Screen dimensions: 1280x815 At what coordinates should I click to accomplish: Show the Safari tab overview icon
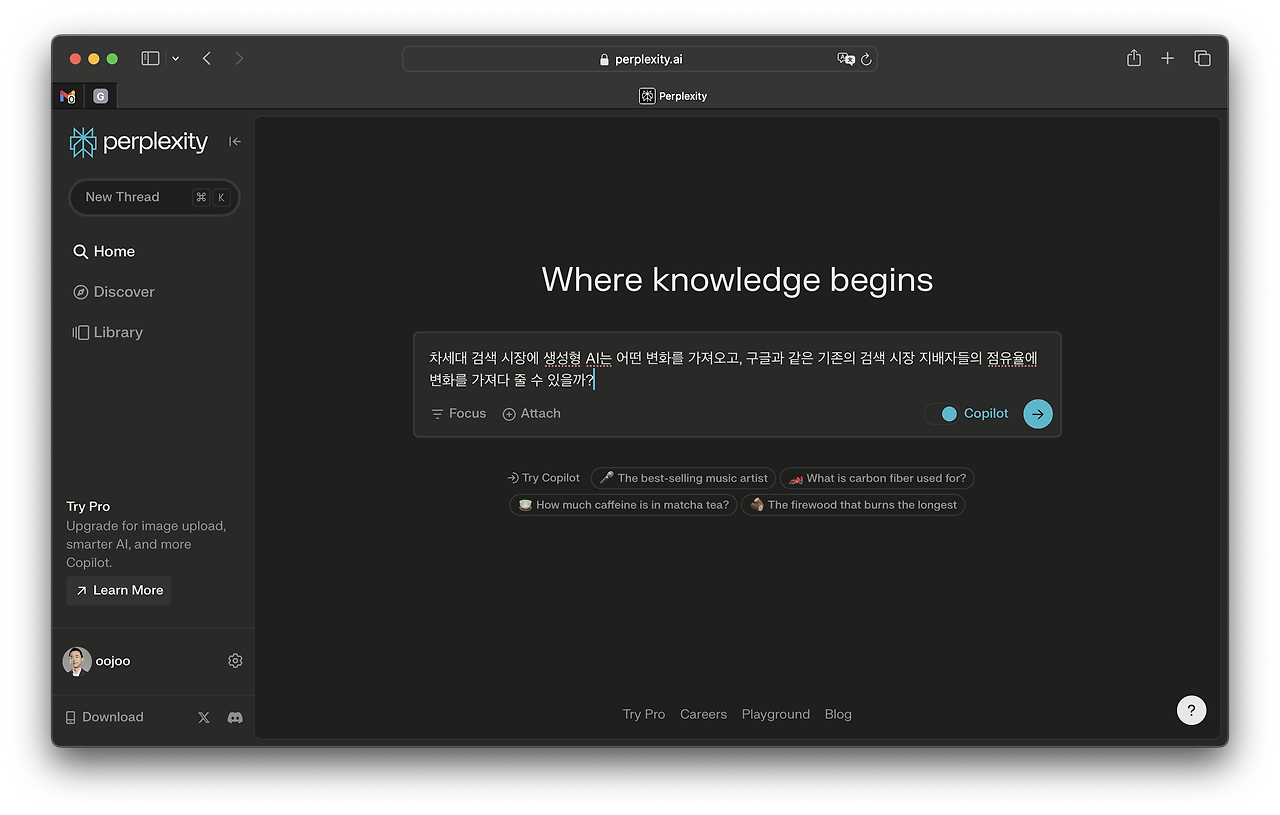[x=1202, y=59]
